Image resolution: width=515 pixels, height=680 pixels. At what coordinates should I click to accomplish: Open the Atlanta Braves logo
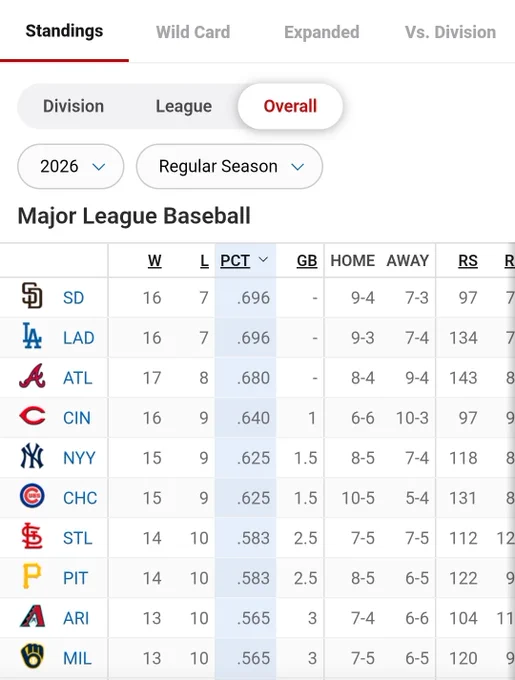pos(32,376)
